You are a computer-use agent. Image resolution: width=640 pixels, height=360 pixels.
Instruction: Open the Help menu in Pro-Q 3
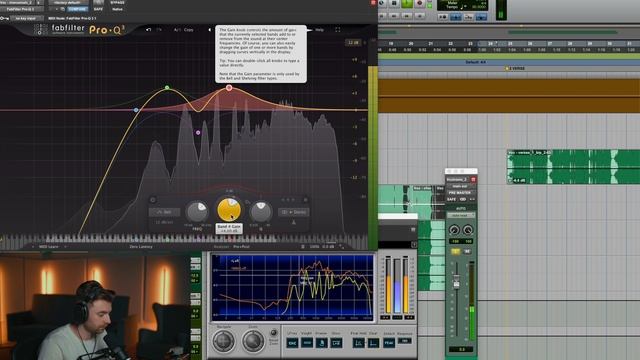pyautogui.click(x=320, y=30)
